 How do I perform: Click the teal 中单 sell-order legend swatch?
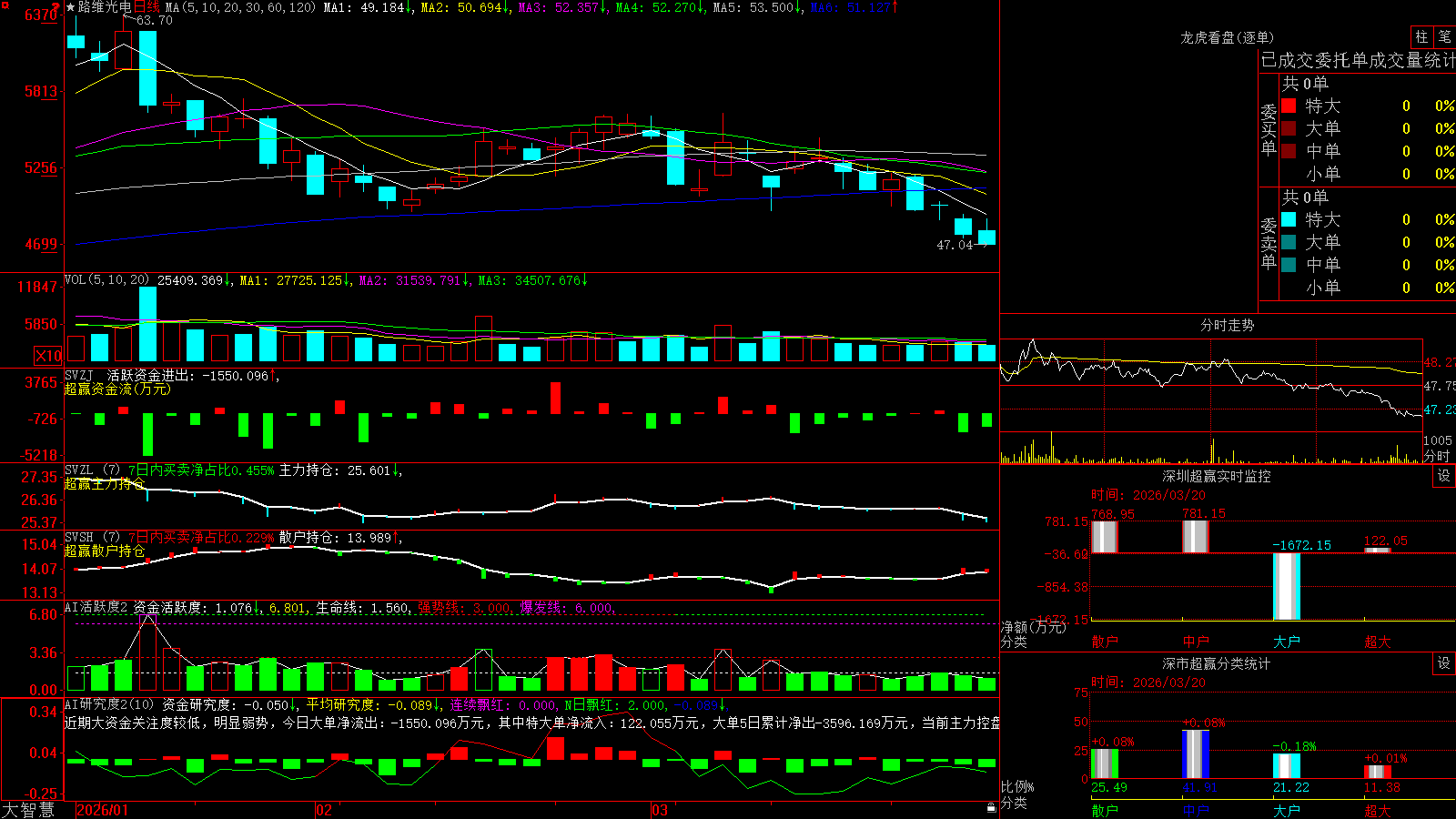tap(1289, 265)
